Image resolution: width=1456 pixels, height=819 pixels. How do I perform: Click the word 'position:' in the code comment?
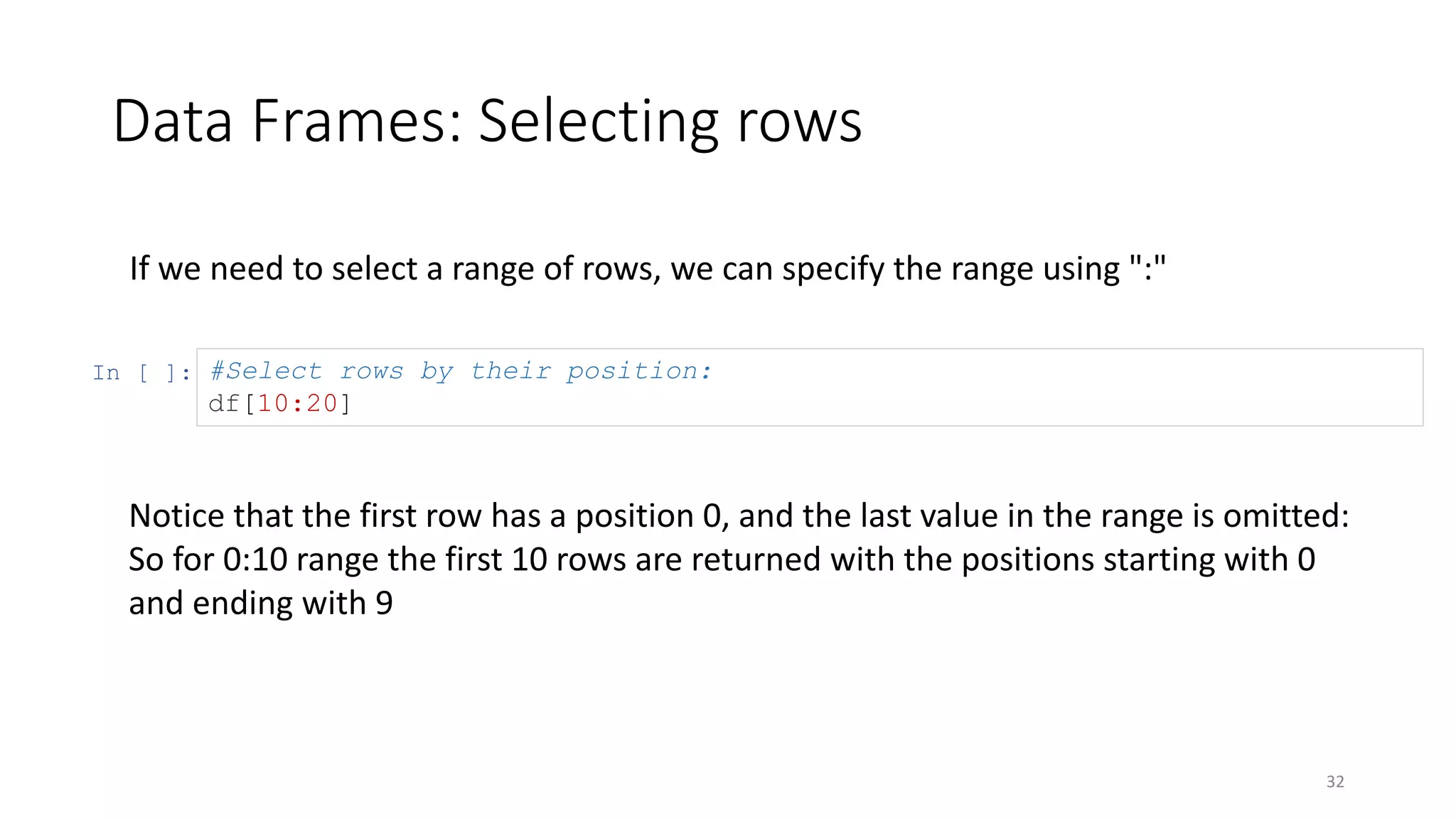pos(638,371)
